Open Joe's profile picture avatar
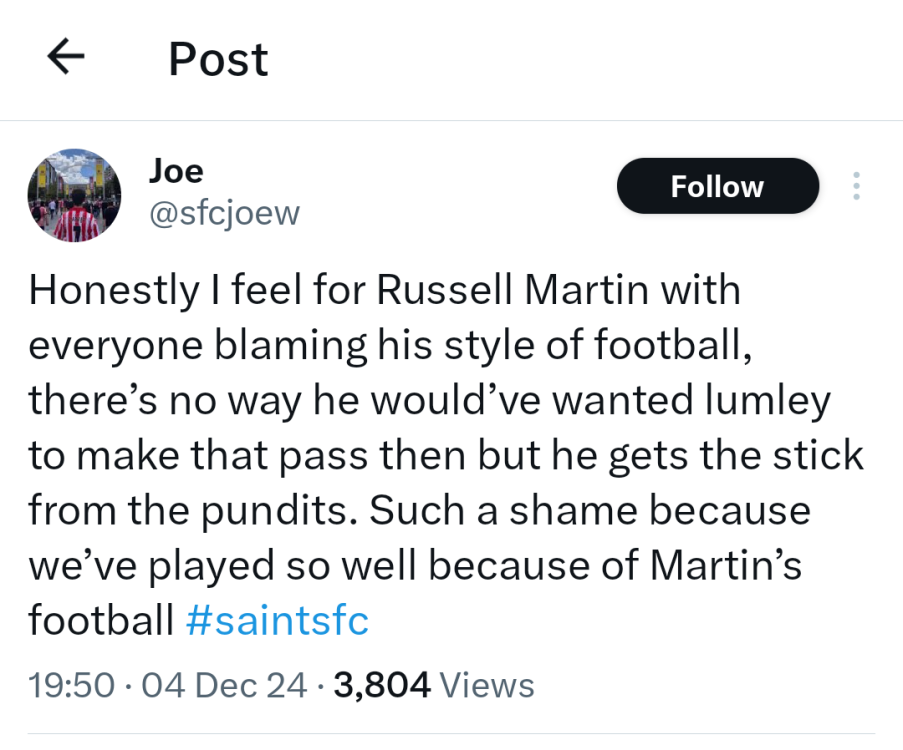Image resolution: width=903 pixels, height=750 pixels. (73, 195)
